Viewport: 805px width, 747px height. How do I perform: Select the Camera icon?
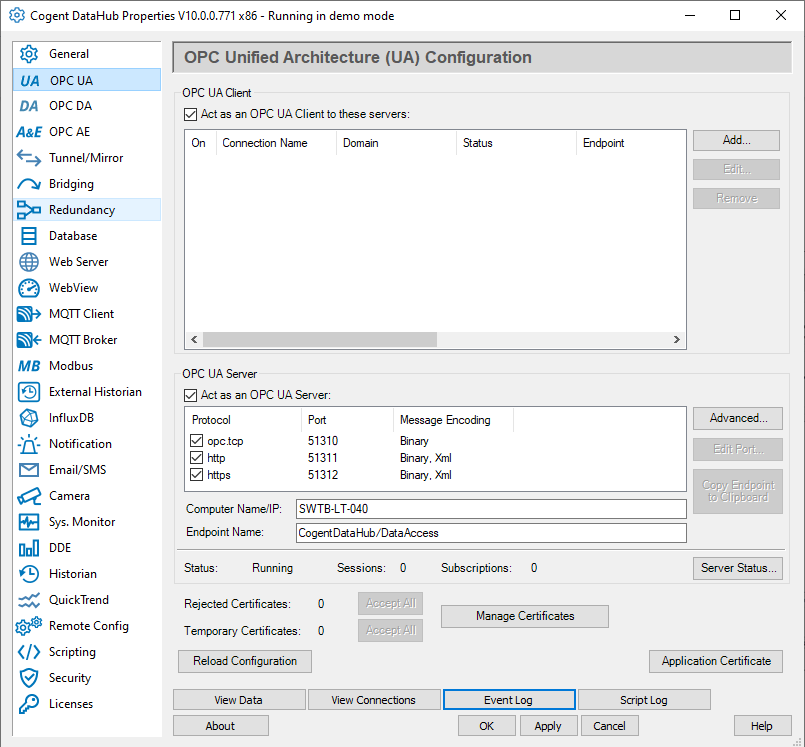click(29, 496)
